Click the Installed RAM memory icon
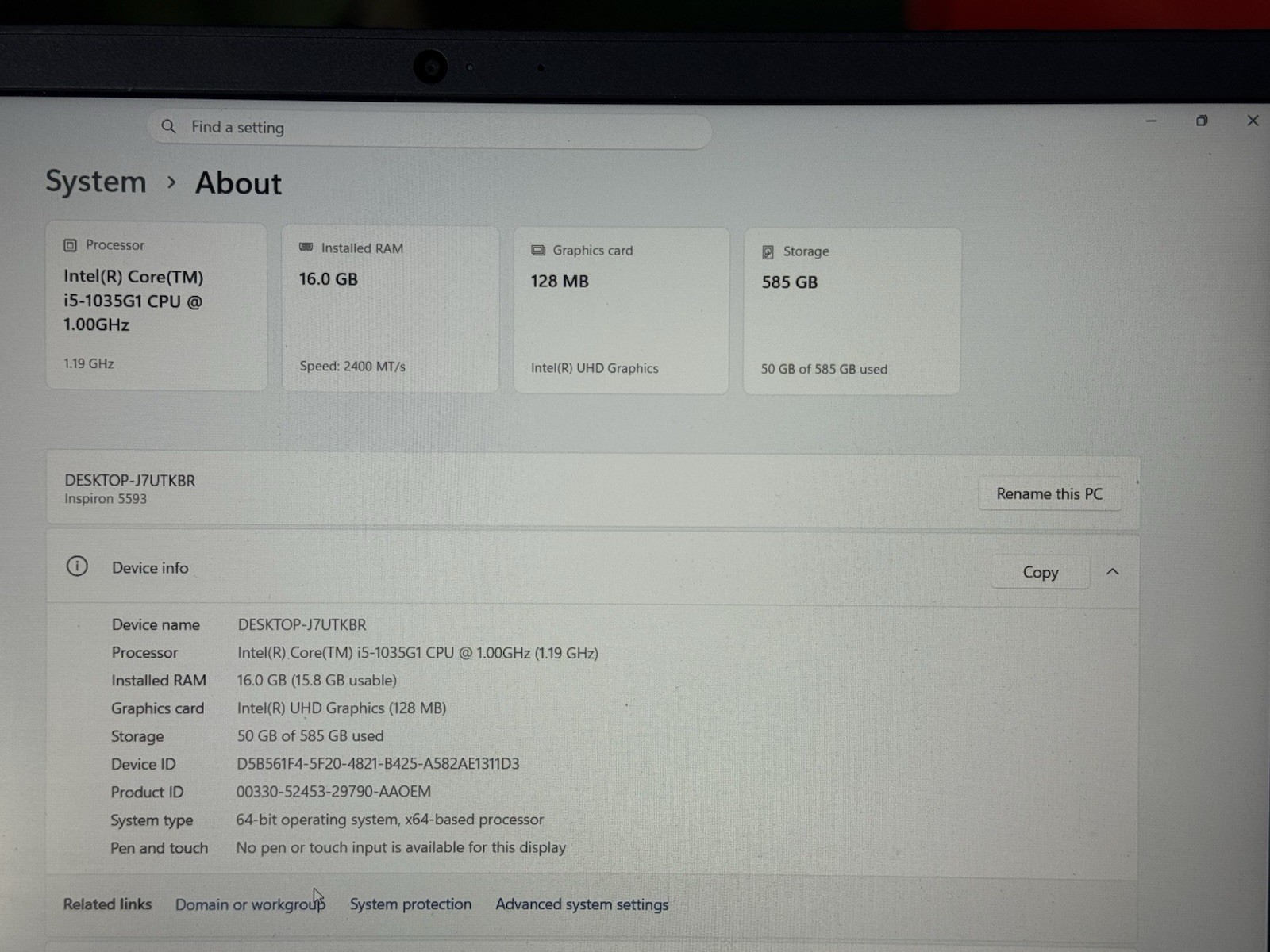This screenshot has width=1270, height=952. (306, 248)
